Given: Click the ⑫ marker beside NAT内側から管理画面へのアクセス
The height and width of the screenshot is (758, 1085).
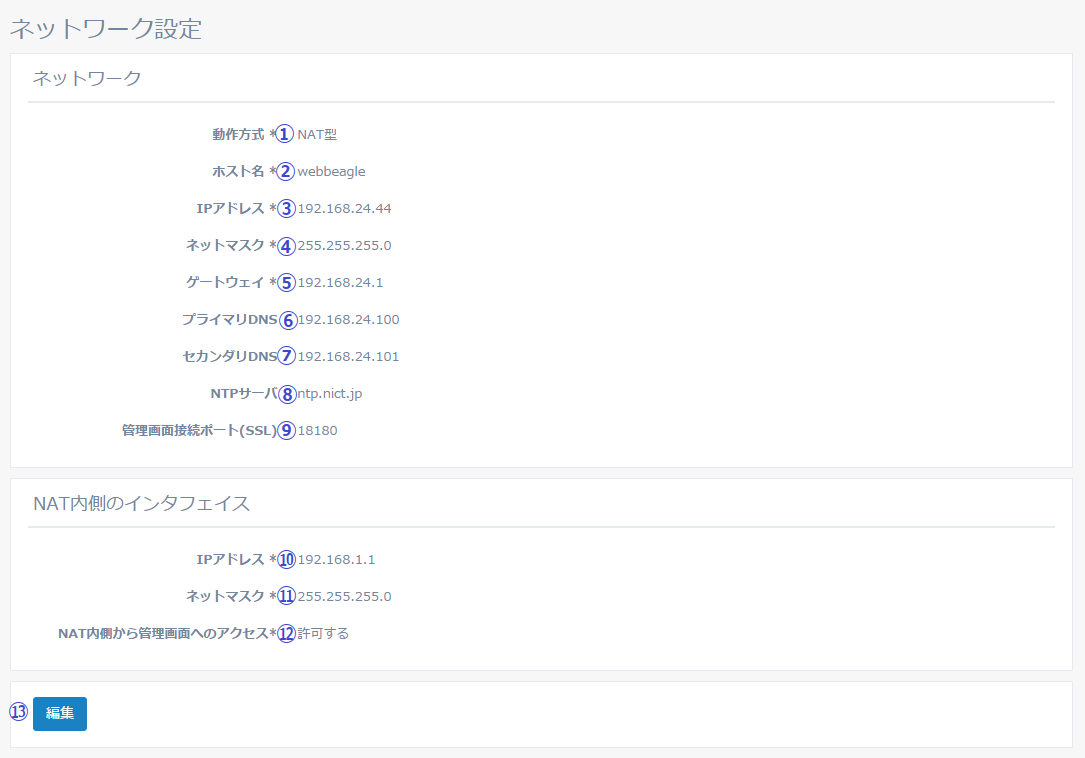Looking at the screenshot, I should click(286, 633).
